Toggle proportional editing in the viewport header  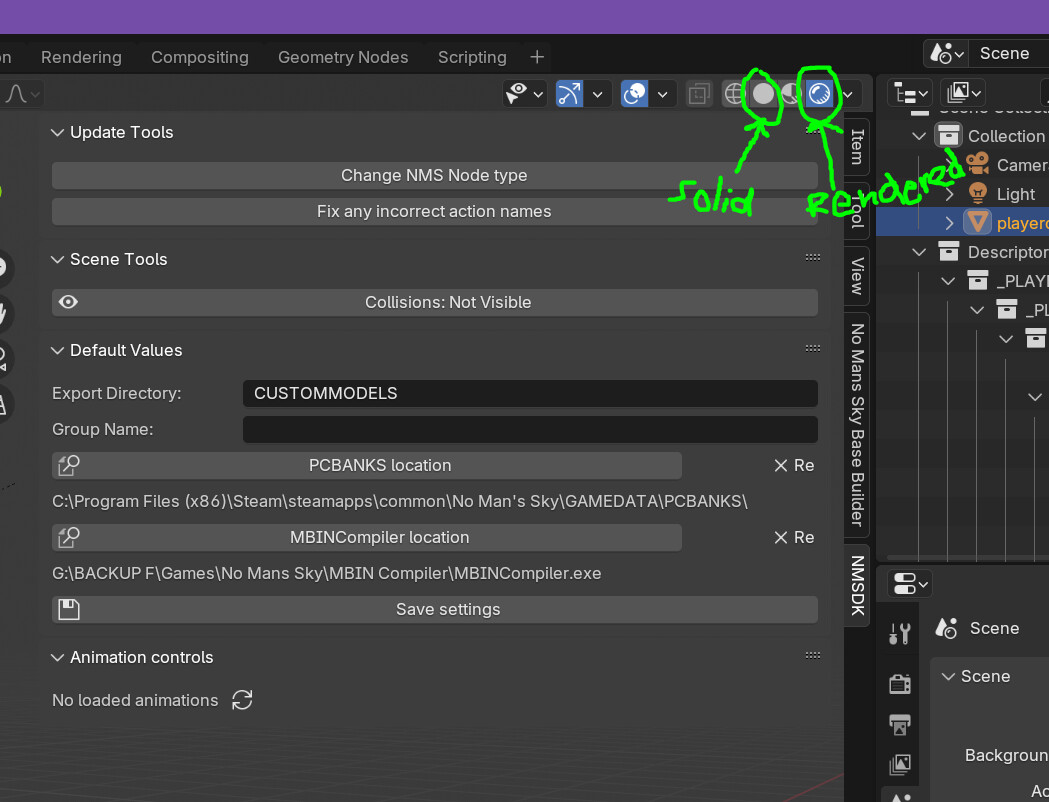[x=634, y=93]
